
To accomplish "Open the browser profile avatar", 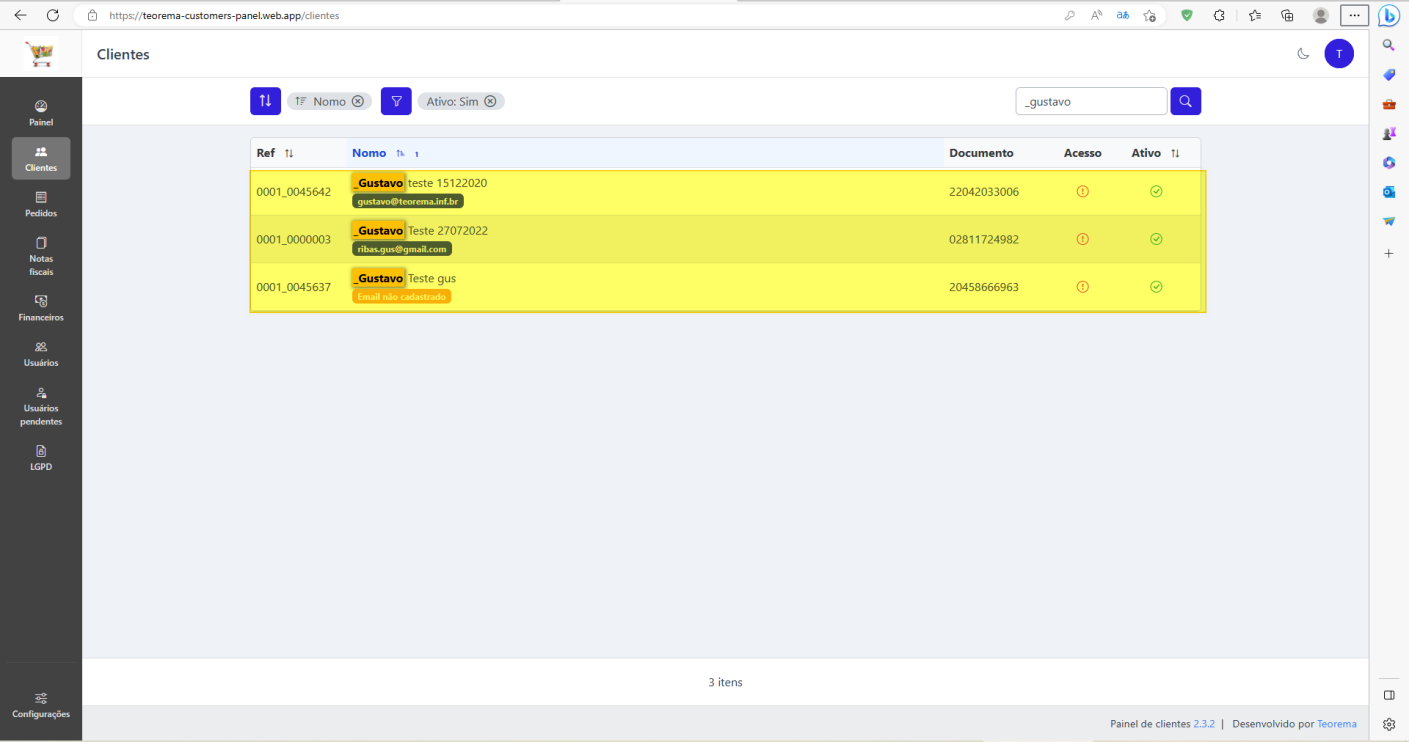I will click(1321, 16).
